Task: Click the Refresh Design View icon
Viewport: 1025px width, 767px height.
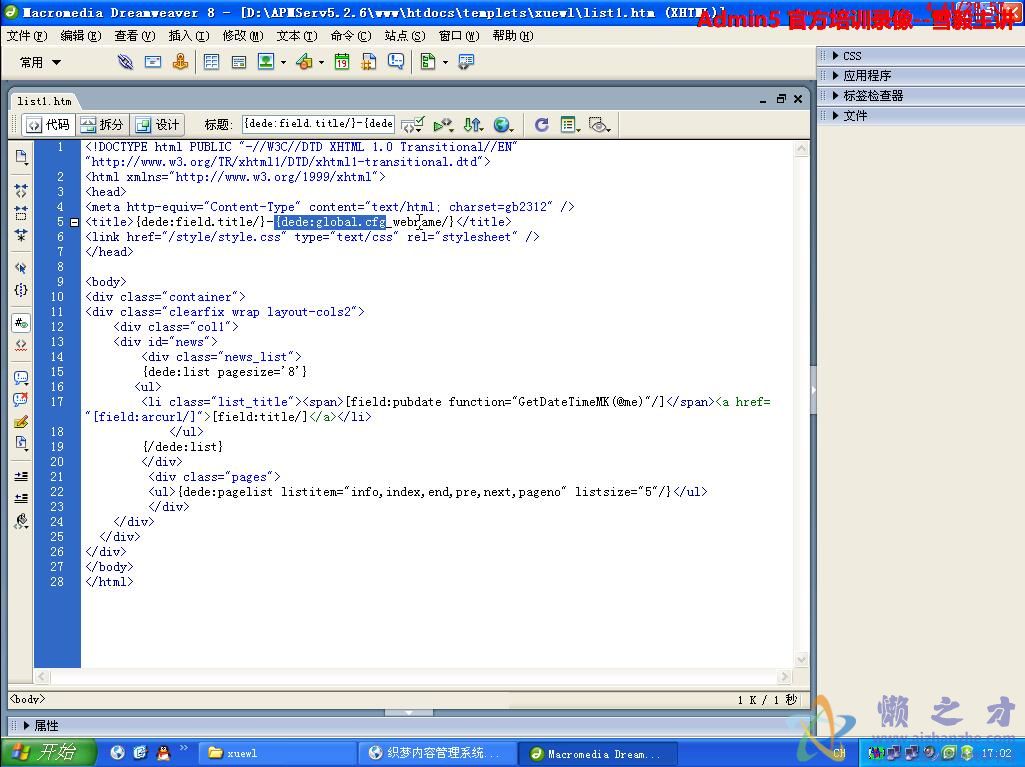Action: pos(541,125)
